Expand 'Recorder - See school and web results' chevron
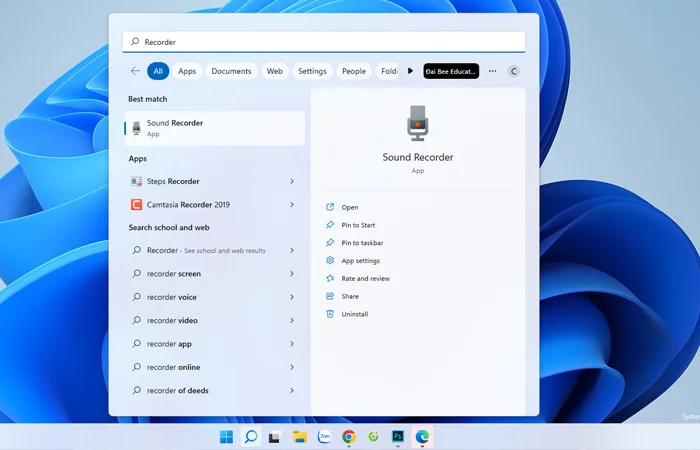The height and width of the screenshot is (450, 700). pos(292,250)
